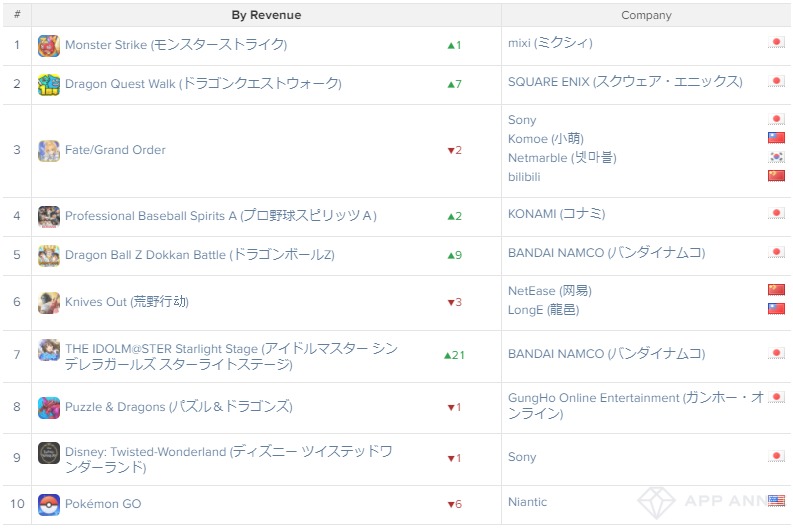The height and width of the screenshot is (530, 793).
Task: Click the Pokémon GO app icon
Action: [49, 505]
